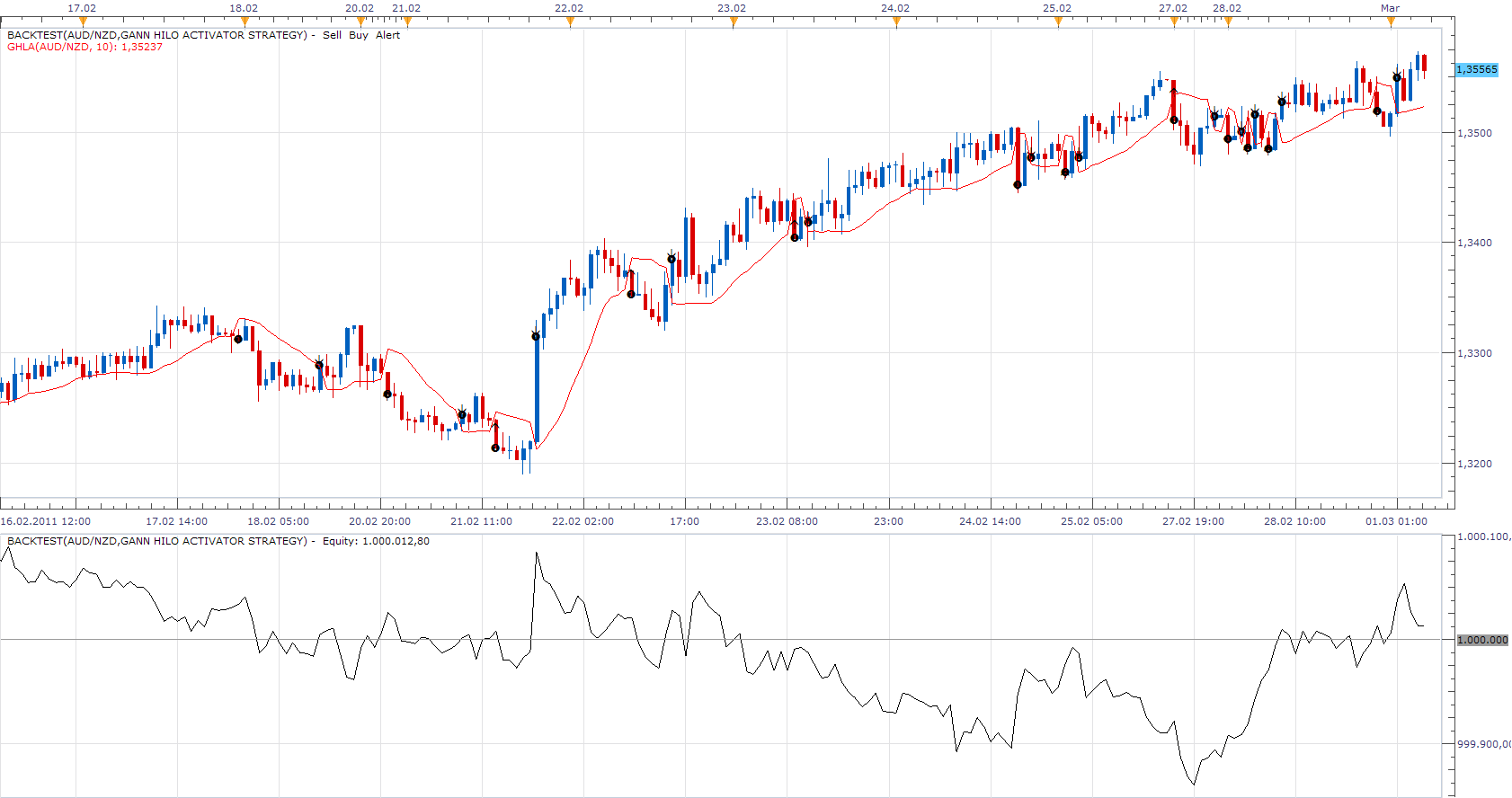Click the orange day marker below Mar
The image size is (1512, 798).
pos(1392,22)
